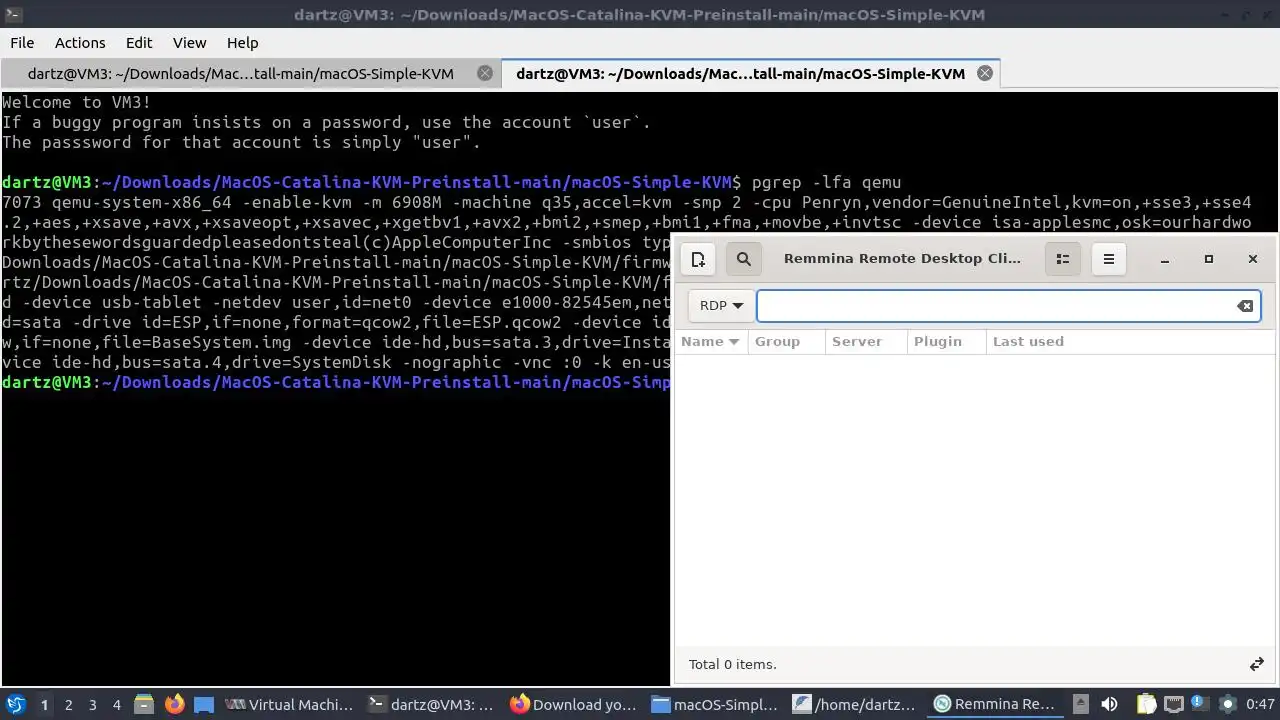1280x720 pixels.
Task: Maximize the Remmina window
Action: (1209, 259)
